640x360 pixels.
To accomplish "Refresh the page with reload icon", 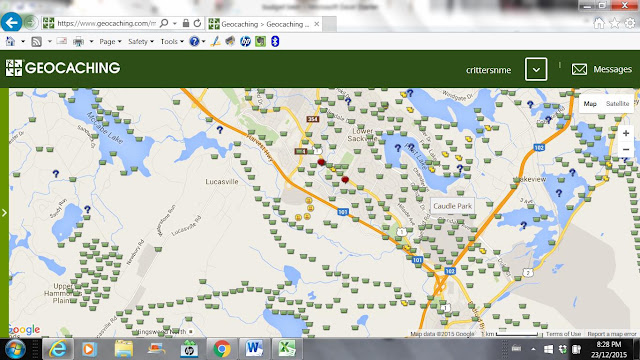I will click(x=197, y=23).
